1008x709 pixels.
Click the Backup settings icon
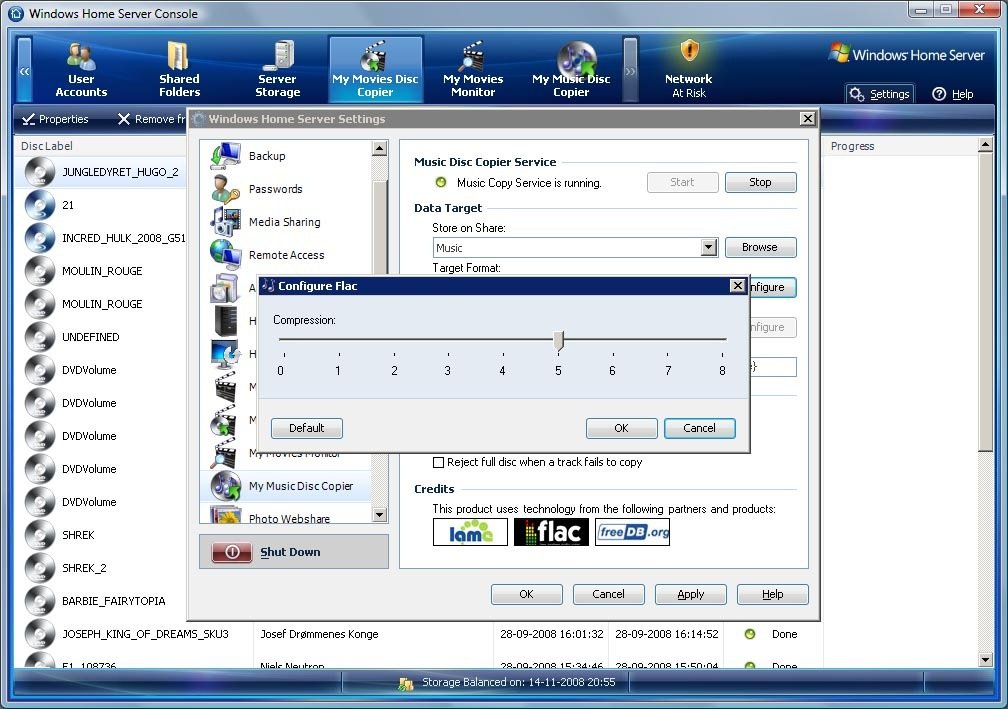tap(225, 156)
